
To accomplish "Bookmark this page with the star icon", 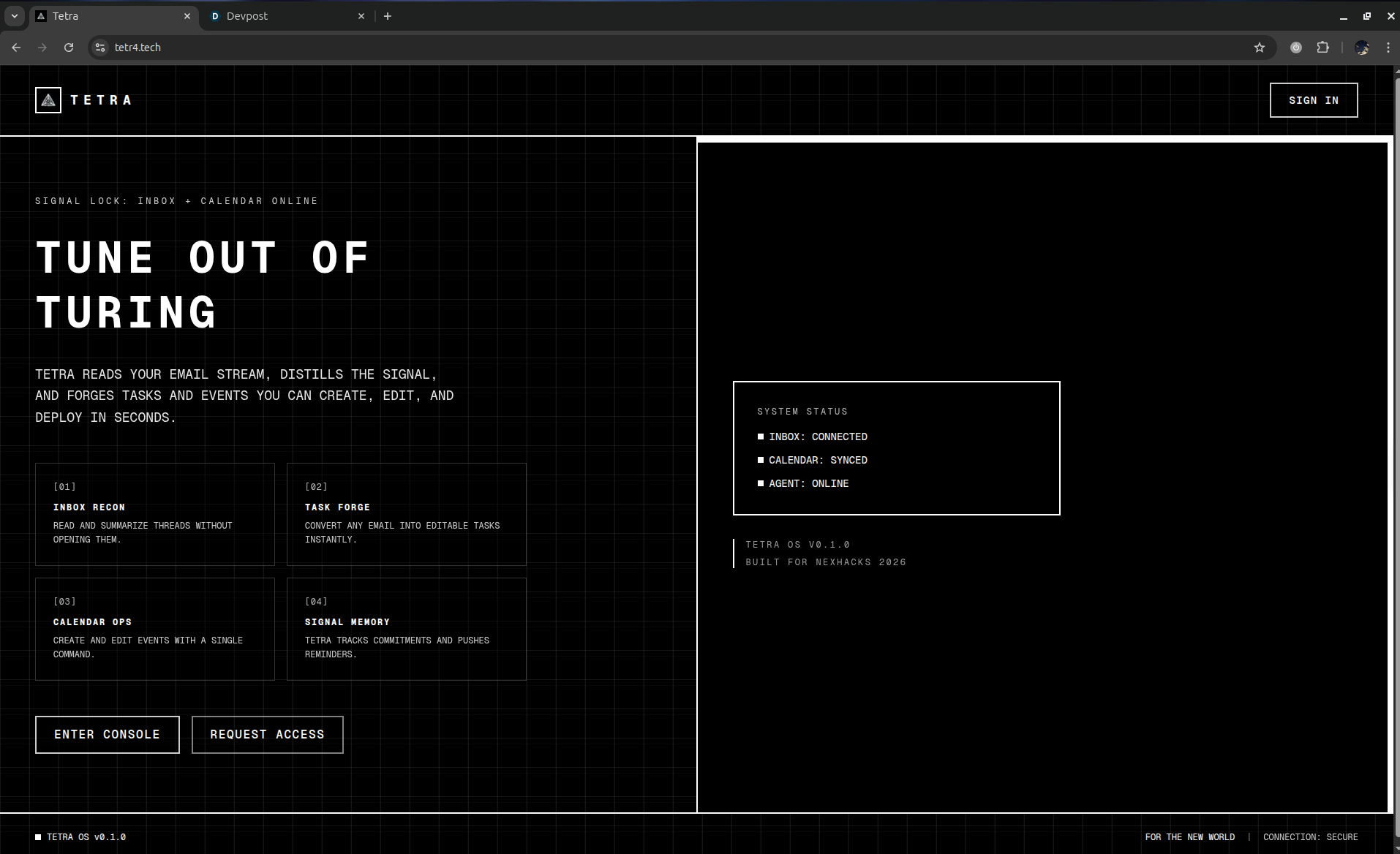I will tap(1260, 48).
